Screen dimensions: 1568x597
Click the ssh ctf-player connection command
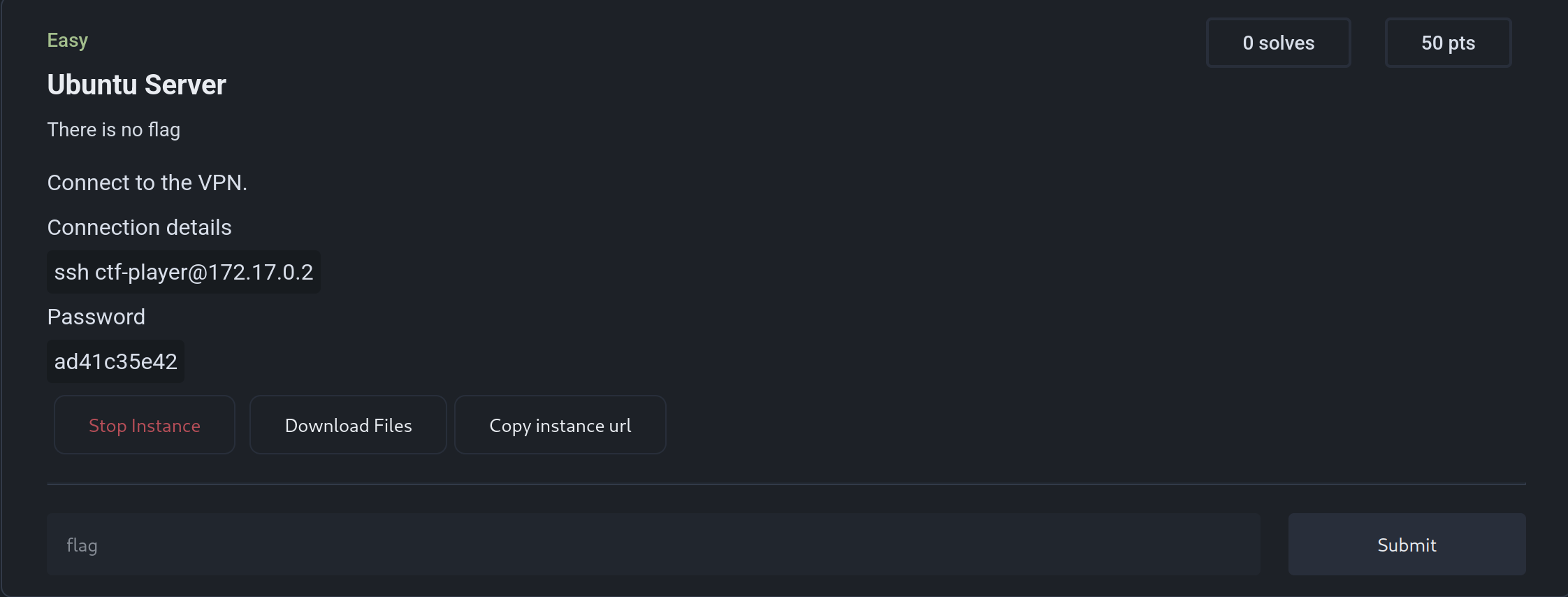point(183,272)
